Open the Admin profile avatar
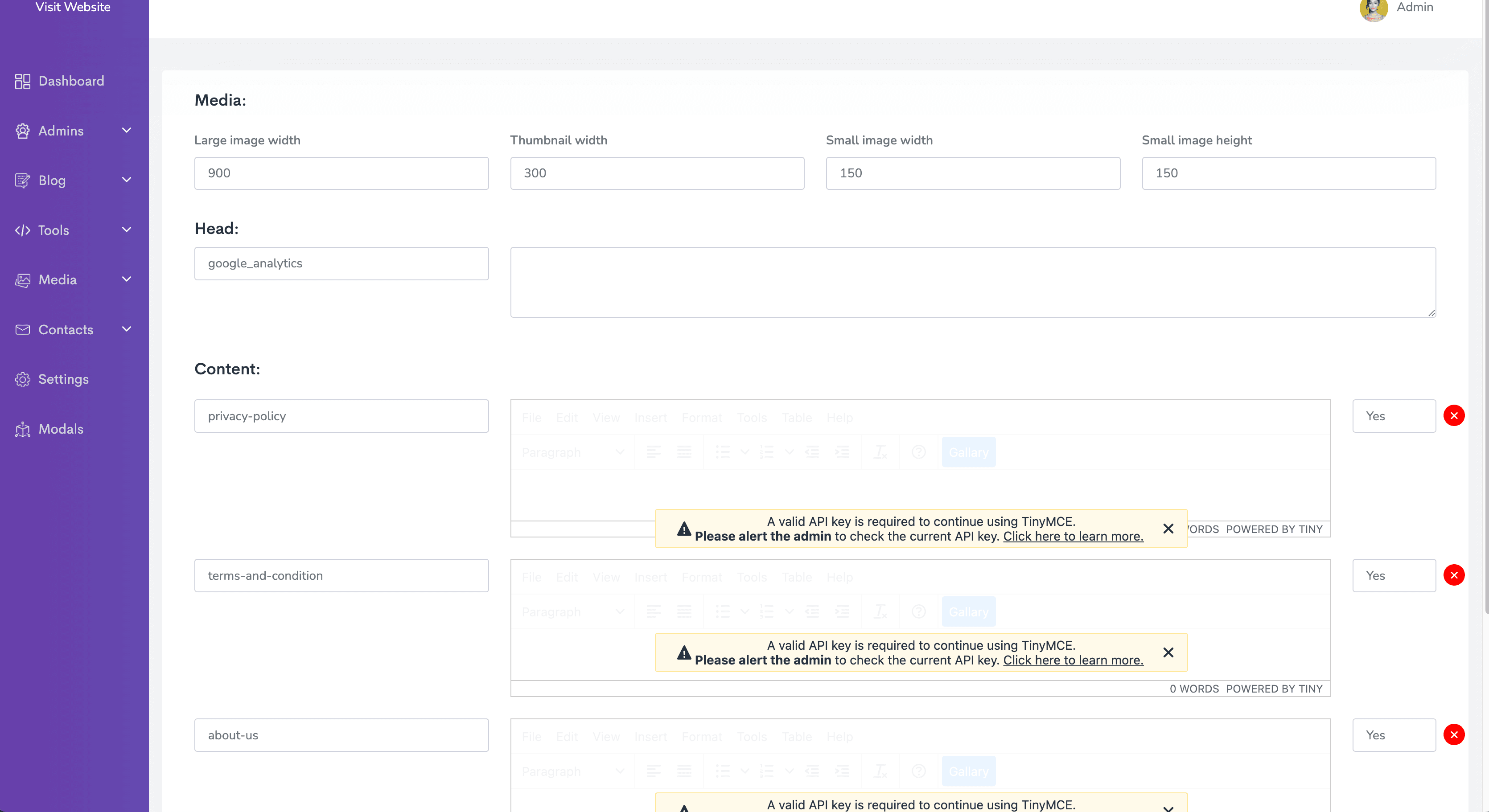Image resolution: width=1489 pixels, height=812 pixels. [x=1374, y=8]
